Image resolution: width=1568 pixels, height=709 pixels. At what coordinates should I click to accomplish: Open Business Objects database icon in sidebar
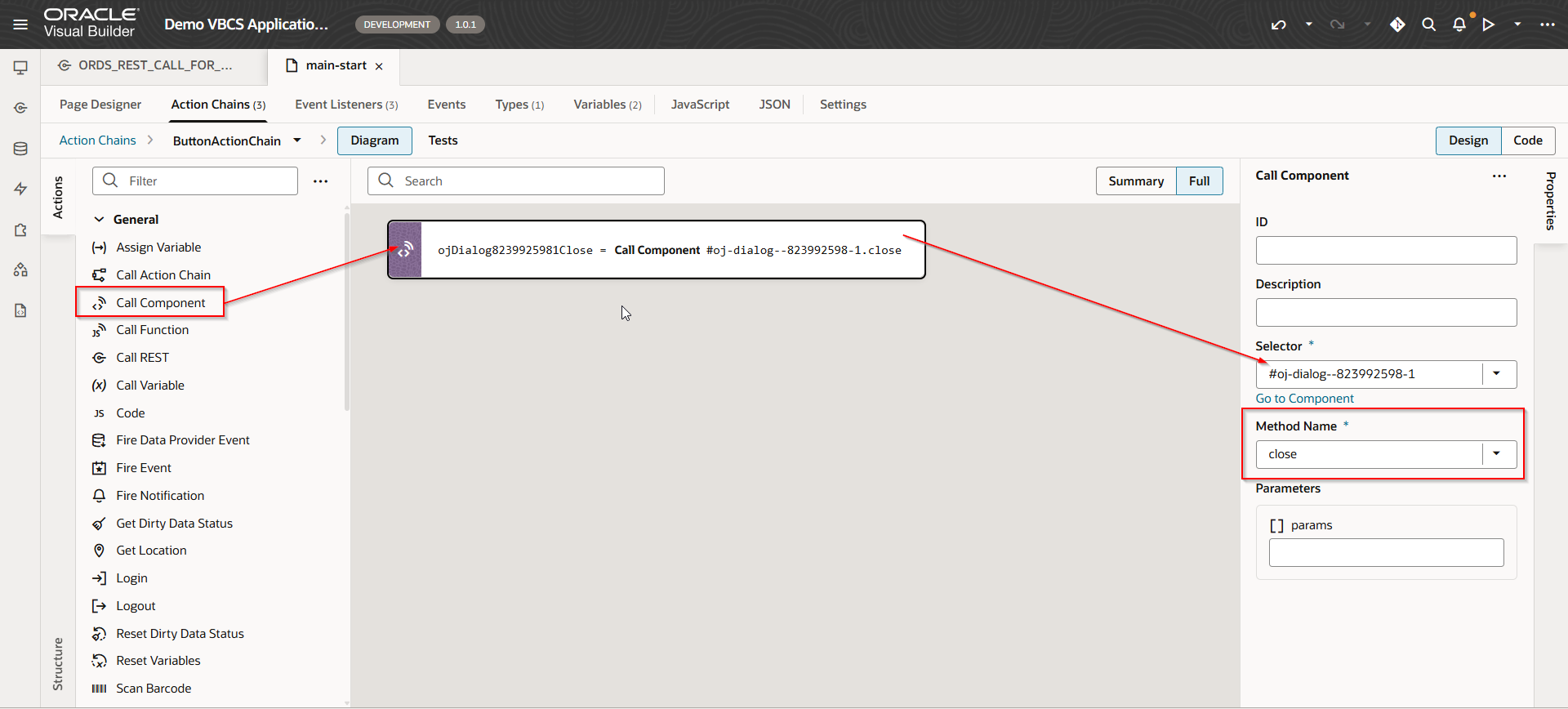coord(20,149)
